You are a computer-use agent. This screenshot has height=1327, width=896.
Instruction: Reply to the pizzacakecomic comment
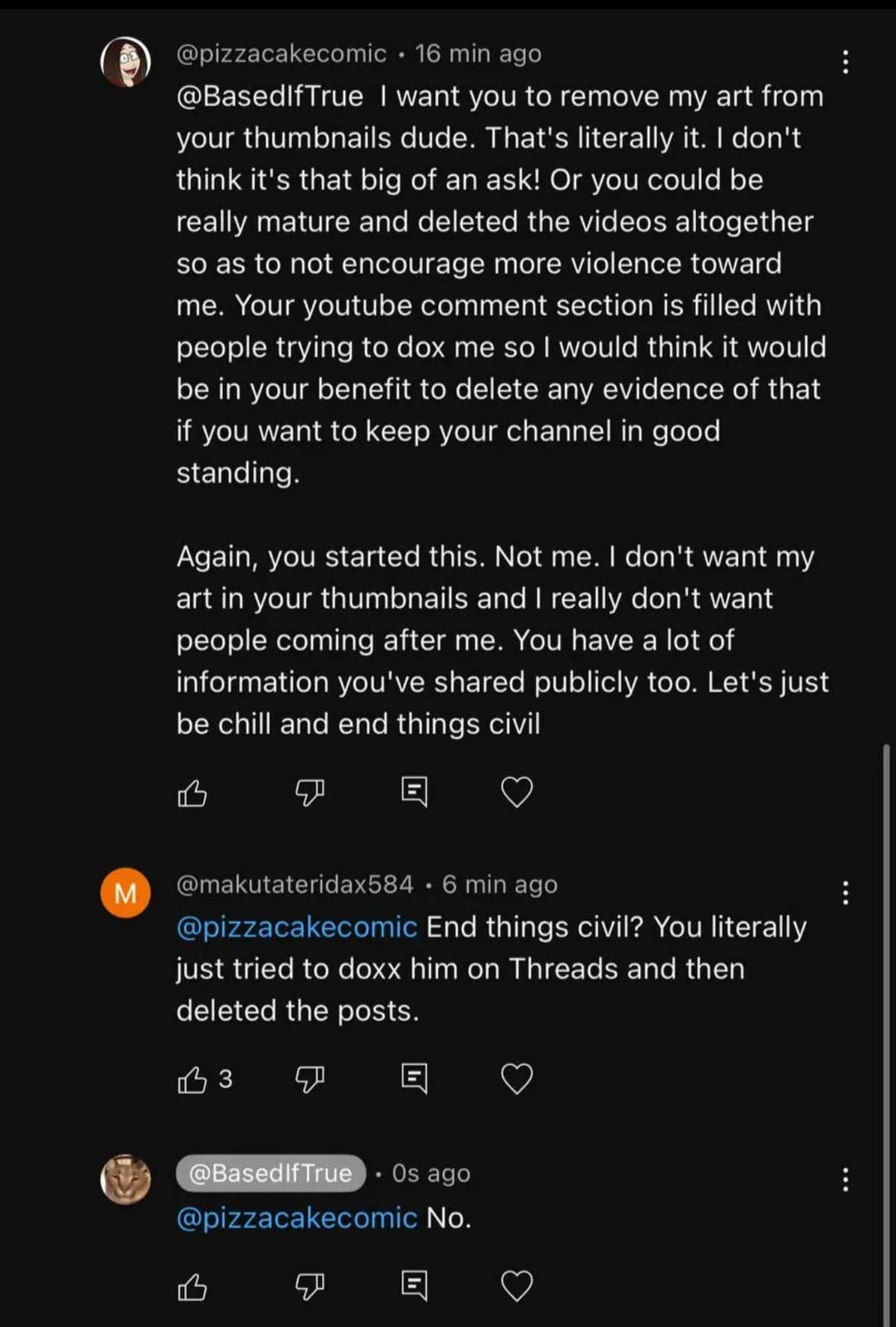(x=414, y=792)
